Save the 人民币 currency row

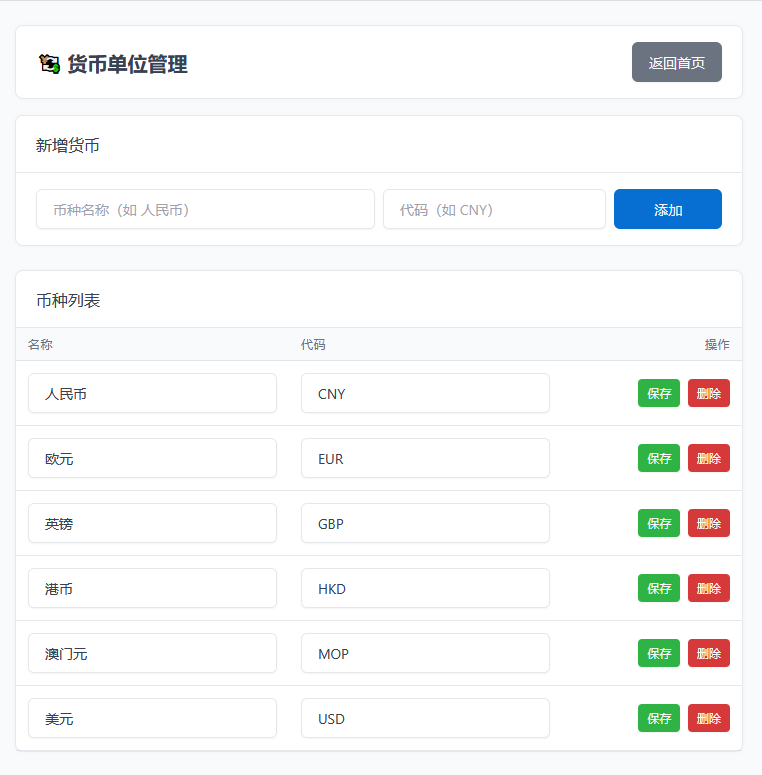pyautogui.click(x=658, y=393)
